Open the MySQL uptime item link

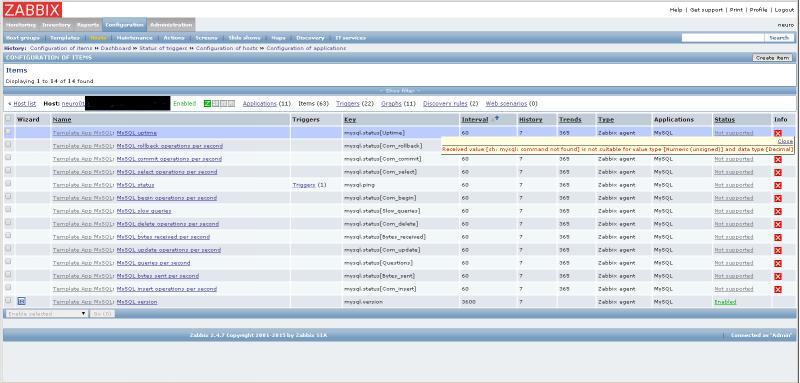tap(136, 133)
